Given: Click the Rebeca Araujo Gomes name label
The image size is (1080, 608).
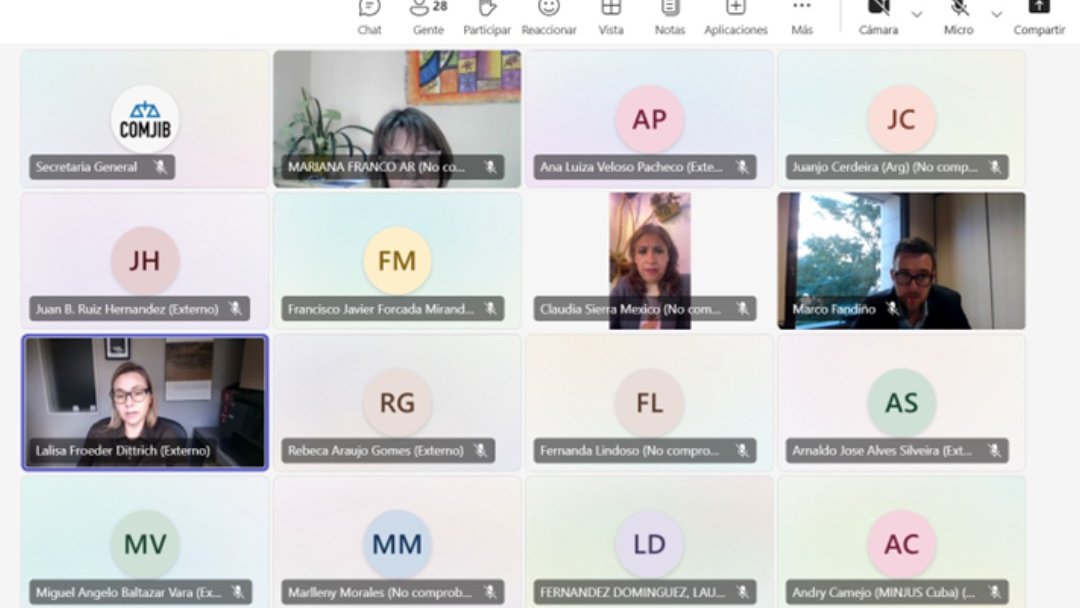Looking at the screenshot, I should click(388, 451).
